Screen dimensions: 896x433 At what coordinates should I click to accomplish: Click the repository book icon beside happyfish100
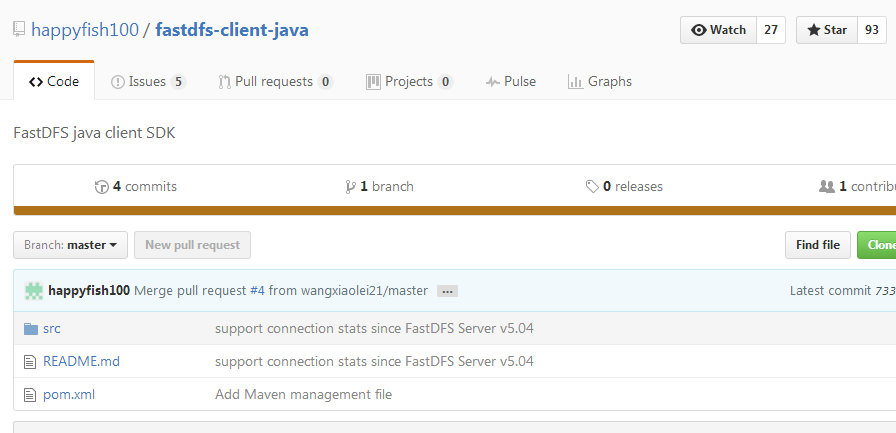(x=19, y=29)
